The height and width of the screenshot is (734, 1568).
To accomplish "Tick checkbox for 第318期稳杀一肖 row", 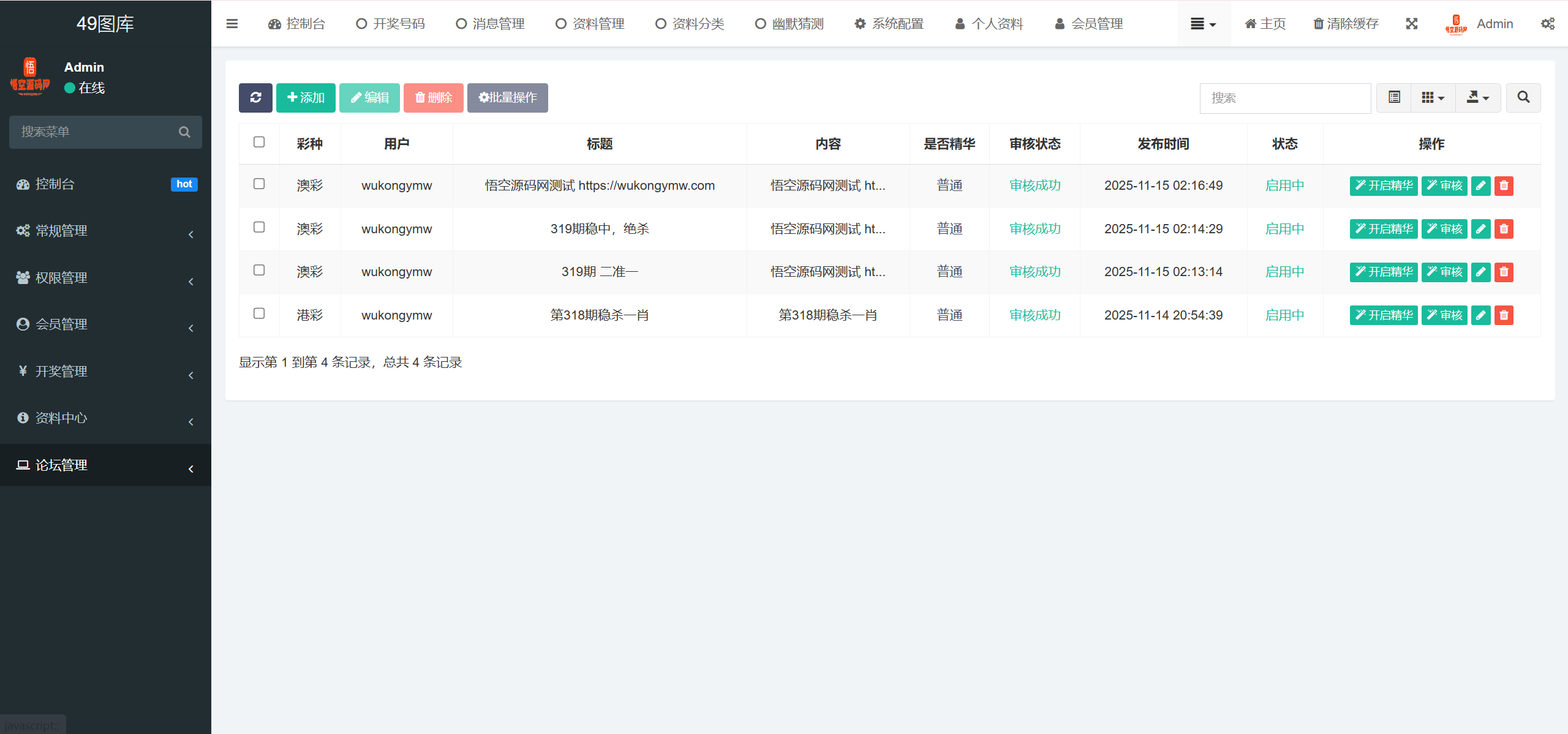I will (x=259, y=313).
